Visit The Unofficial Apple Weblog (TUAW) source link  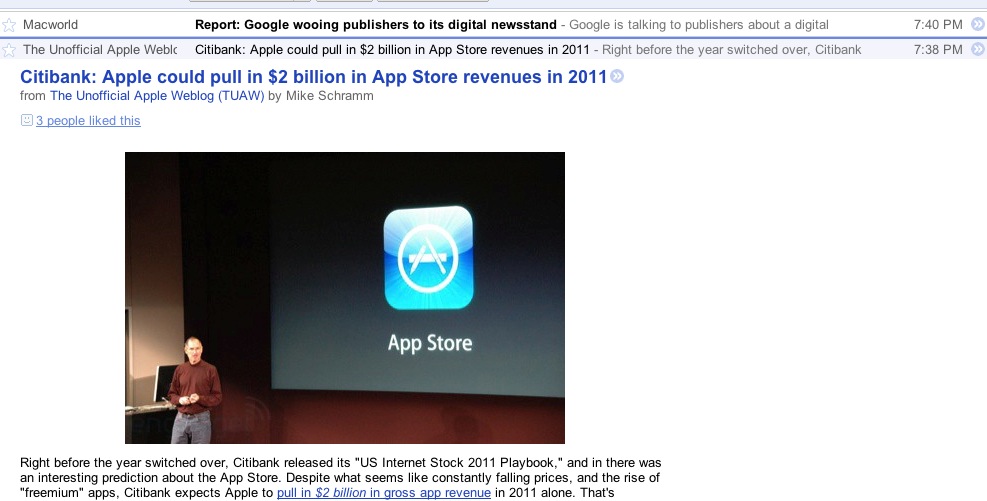[157, 96]
